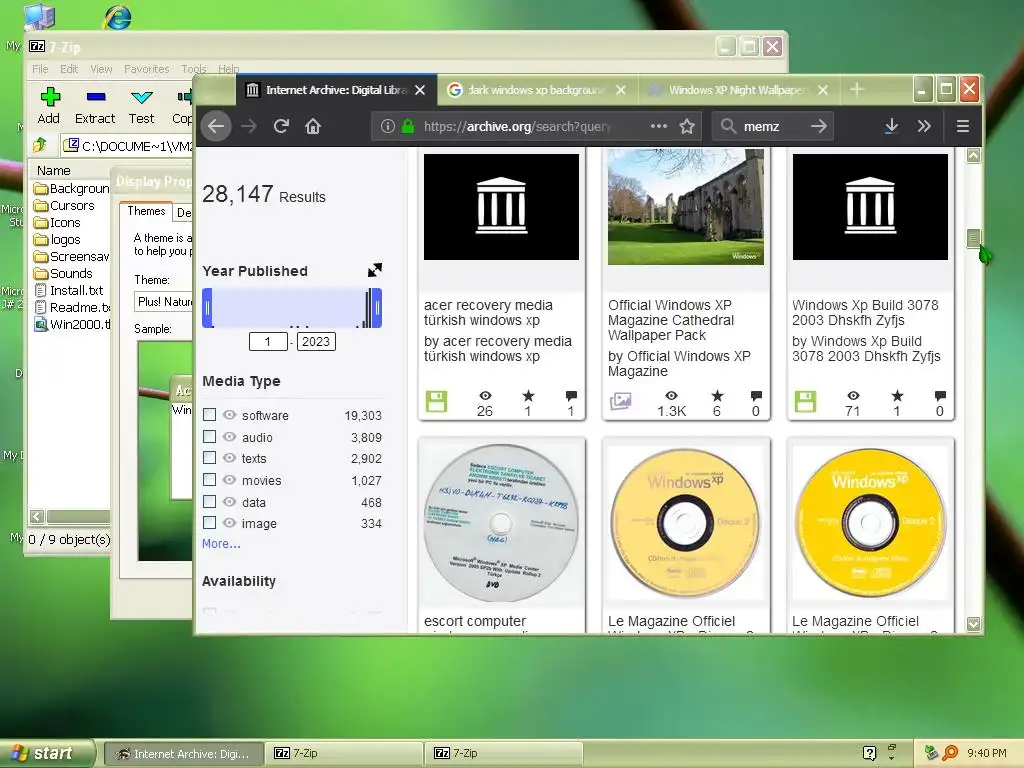Click the 7-Zip Add toolbar button
Viewport: 1024px width, 768px height.
click(x=49, y=106)
